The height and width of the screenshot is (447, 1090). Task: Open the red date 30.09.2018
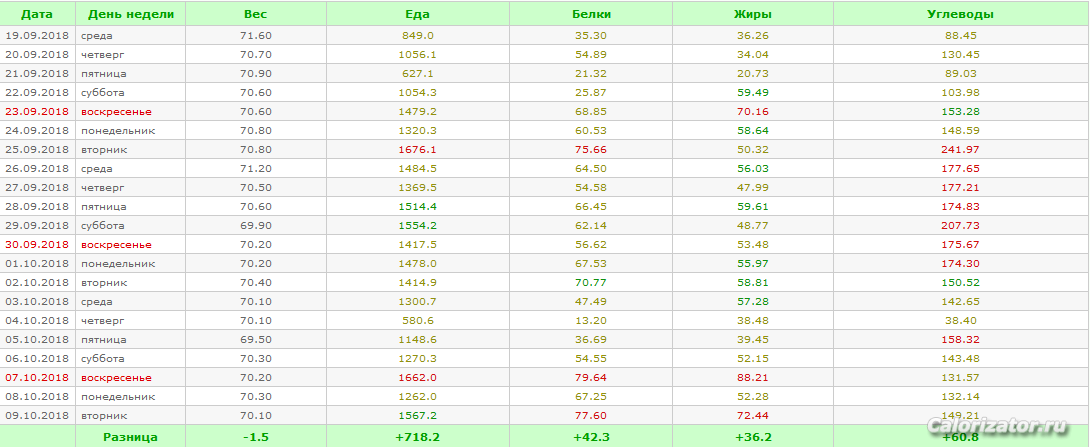pos(37,244)
